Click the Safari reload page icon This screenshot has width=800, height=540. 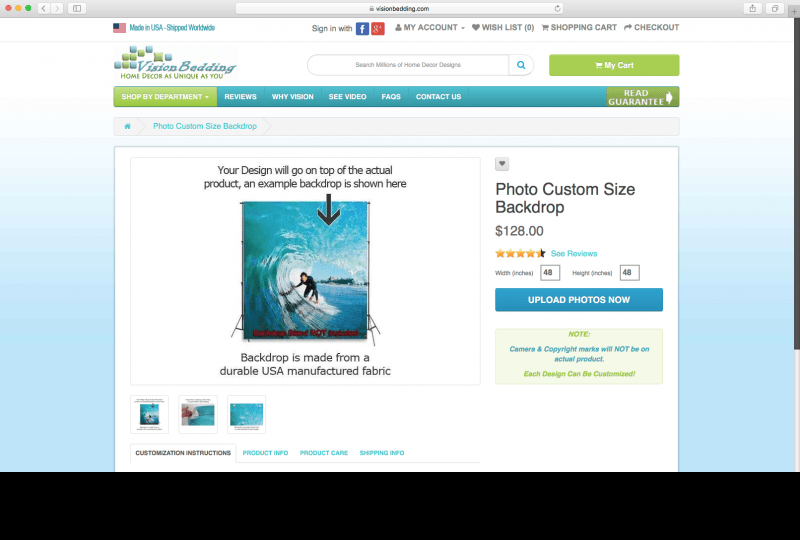[x=557, y=9]
